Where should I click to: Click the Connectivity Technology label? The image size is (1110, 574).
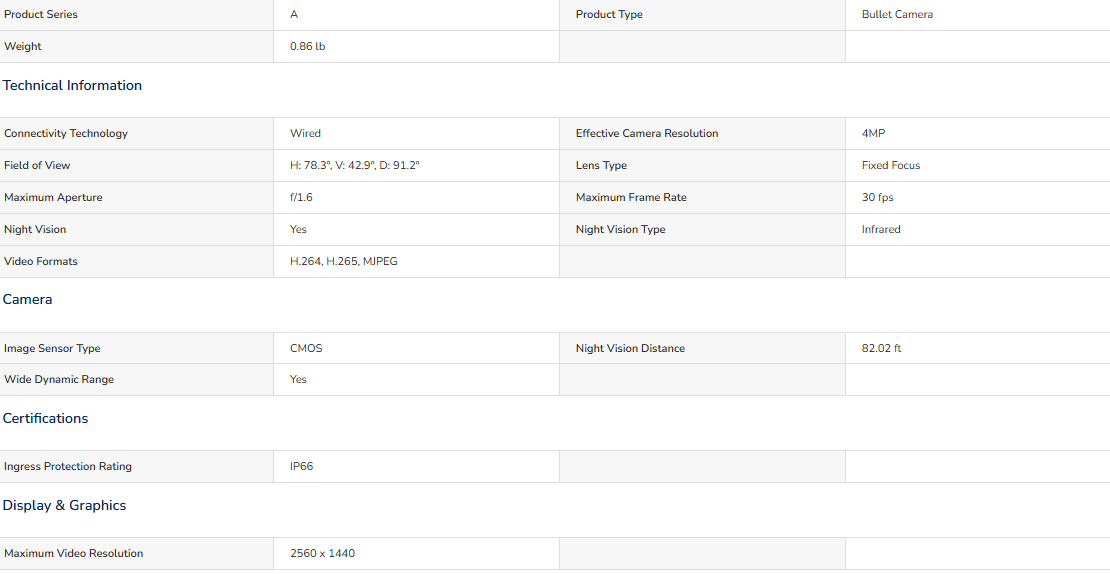66,133
